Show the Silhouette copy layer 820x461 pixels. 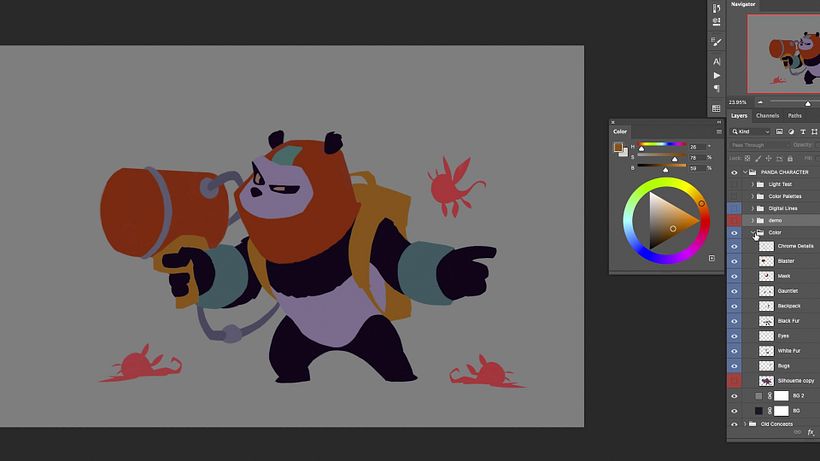(x=734, y=381)
